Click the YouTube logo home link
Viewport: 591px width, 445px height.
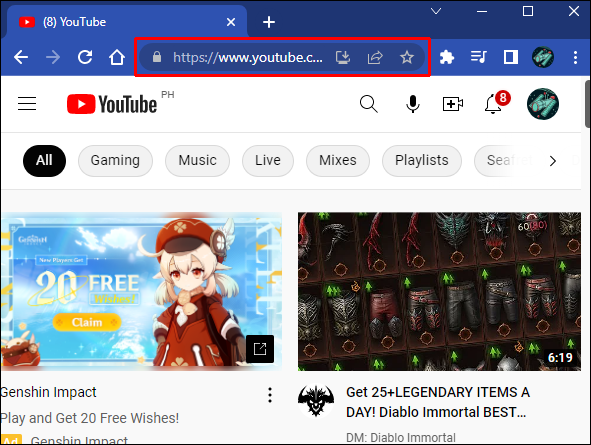coord(112,104)
